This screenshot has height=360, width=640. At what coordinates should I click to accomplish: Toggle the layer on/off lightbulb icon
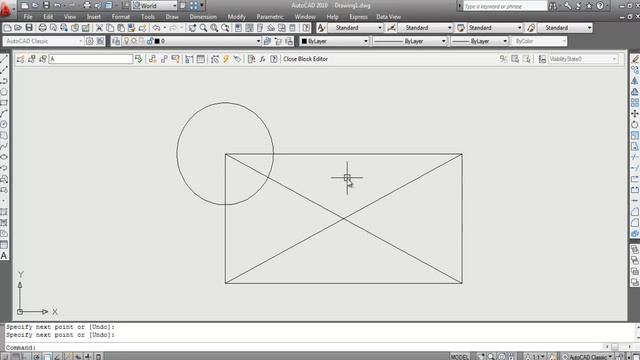[x=127, y=41]
